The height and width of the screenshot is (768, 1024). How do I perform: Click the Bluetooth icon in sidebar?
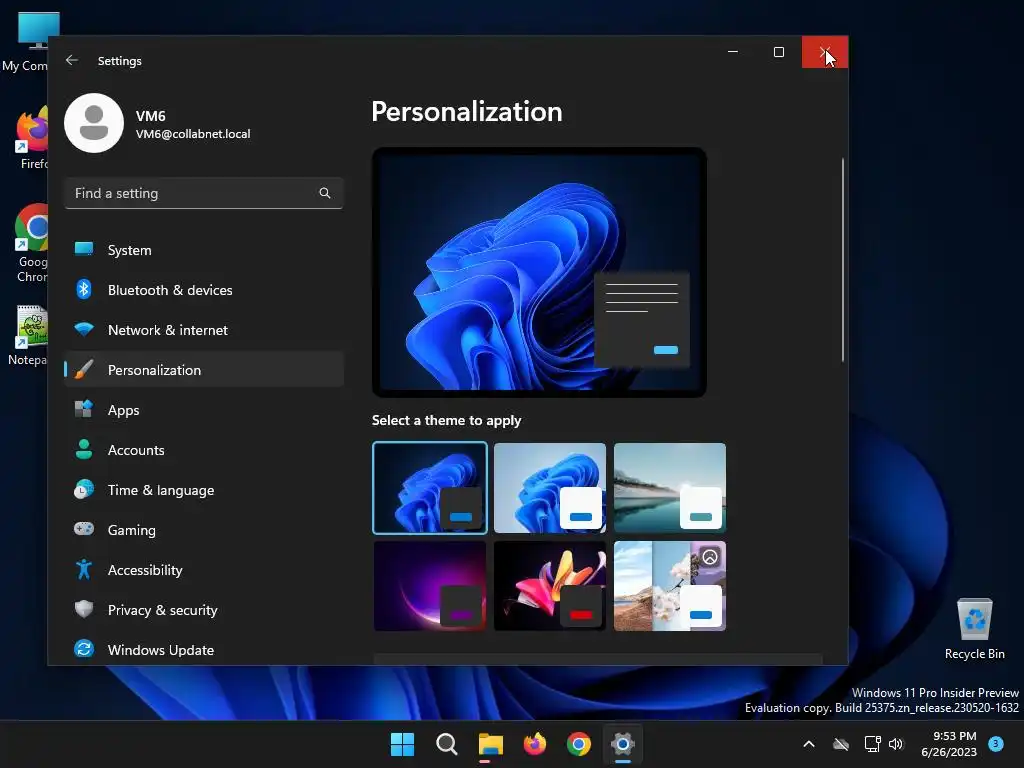coord(84,289)
